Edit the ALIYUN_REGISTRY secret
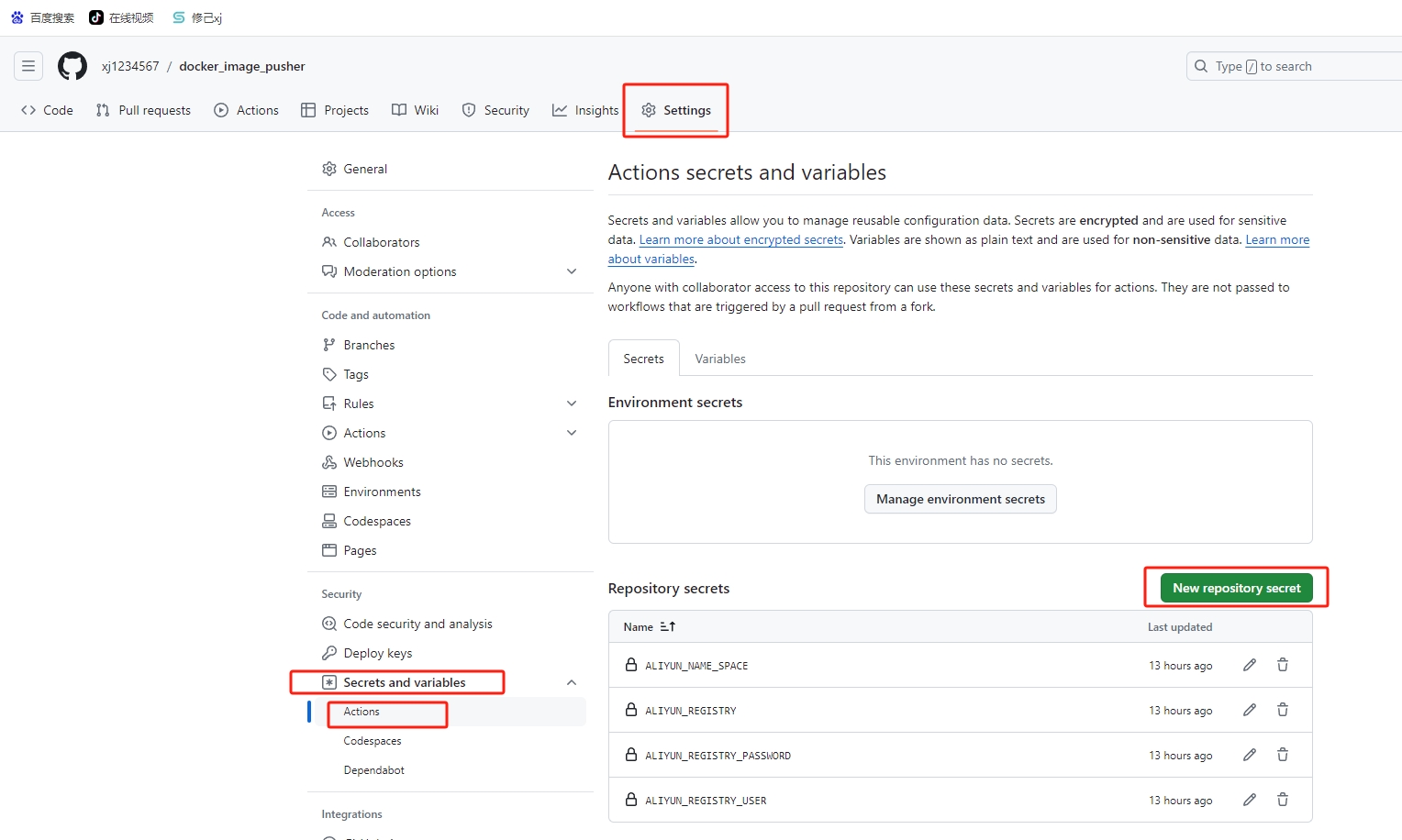This screenshot has width=1402, height=840. (x=1249, y=709)
